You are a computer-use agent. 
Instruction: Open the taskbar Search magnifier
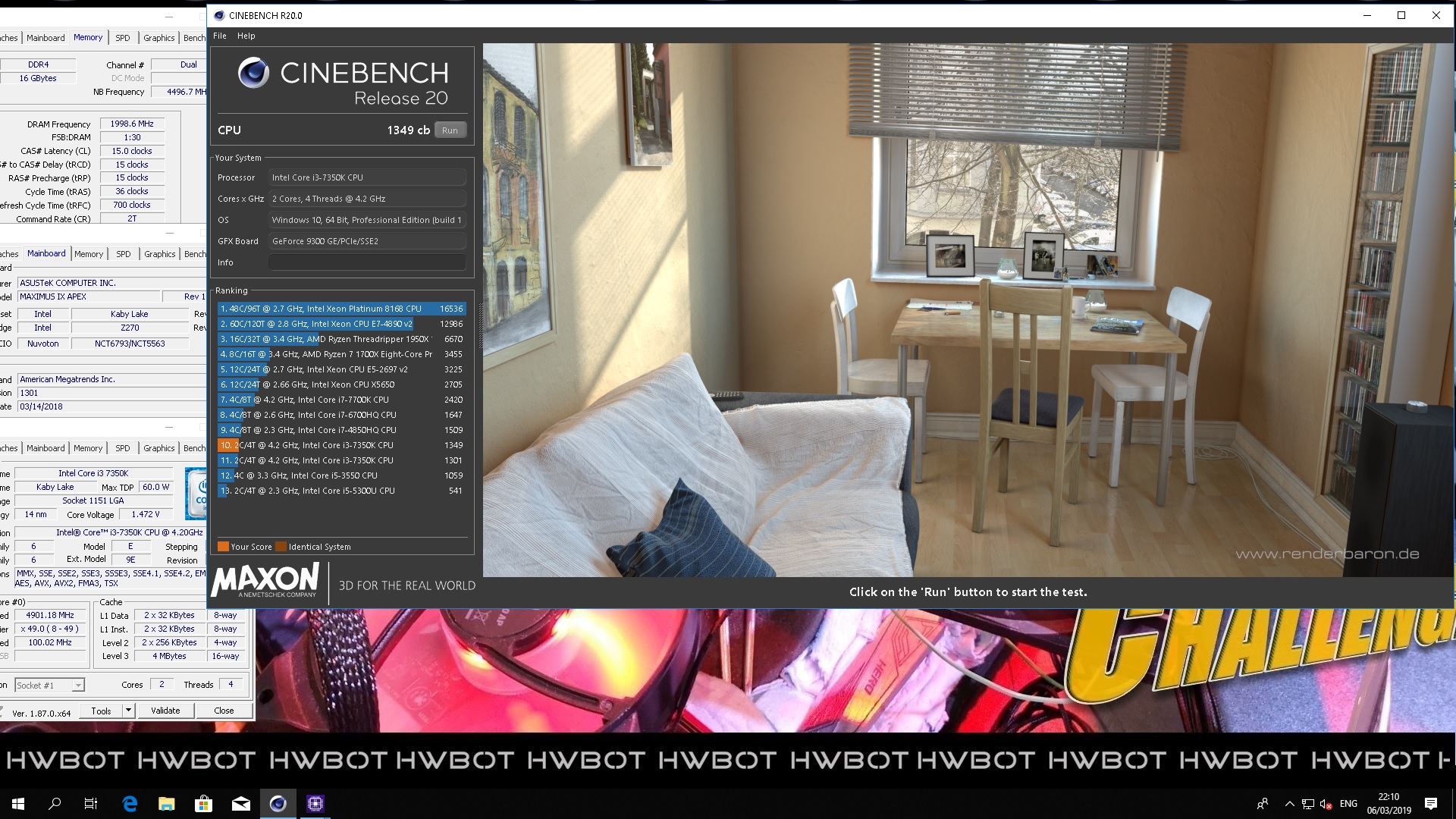click(x=55, y=803)
